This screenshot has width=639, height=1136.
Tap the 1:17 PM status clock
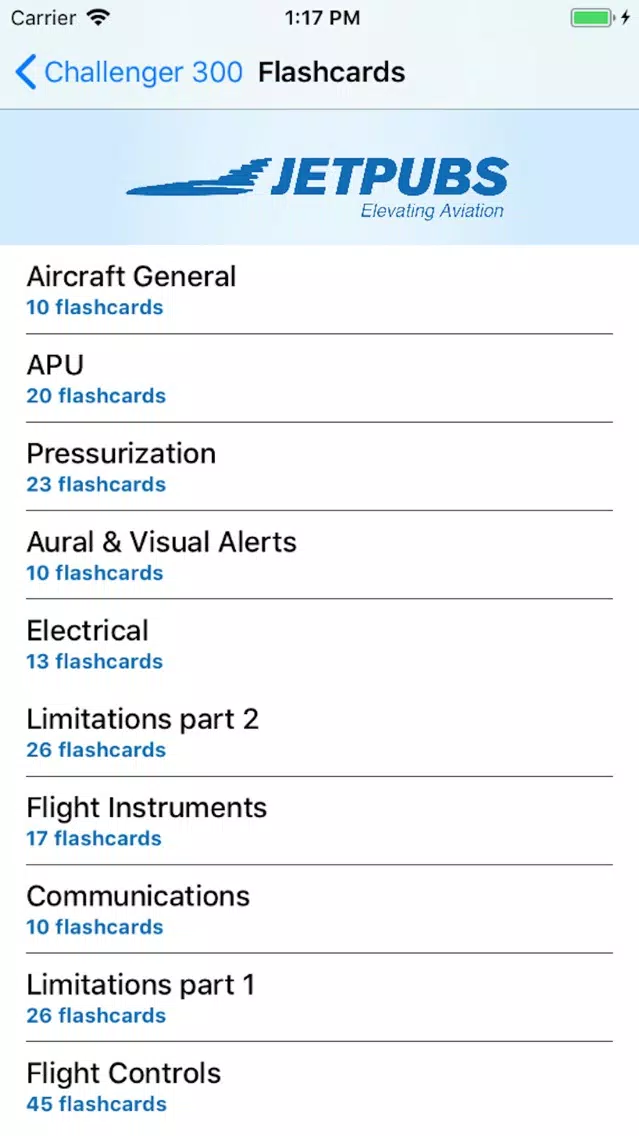click(322, 18)
